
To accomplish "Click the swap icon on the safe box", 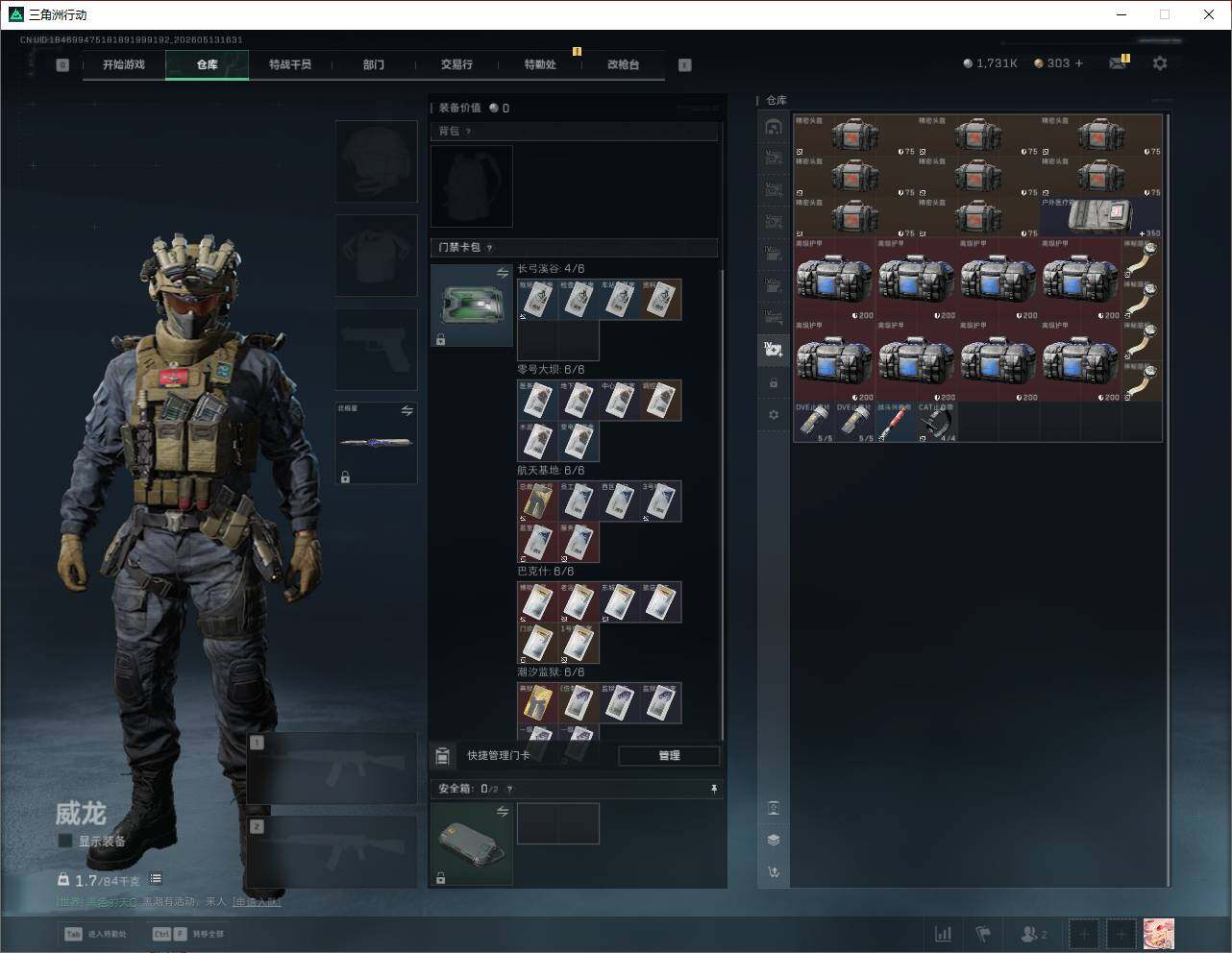I will click(x=503, y=812).
